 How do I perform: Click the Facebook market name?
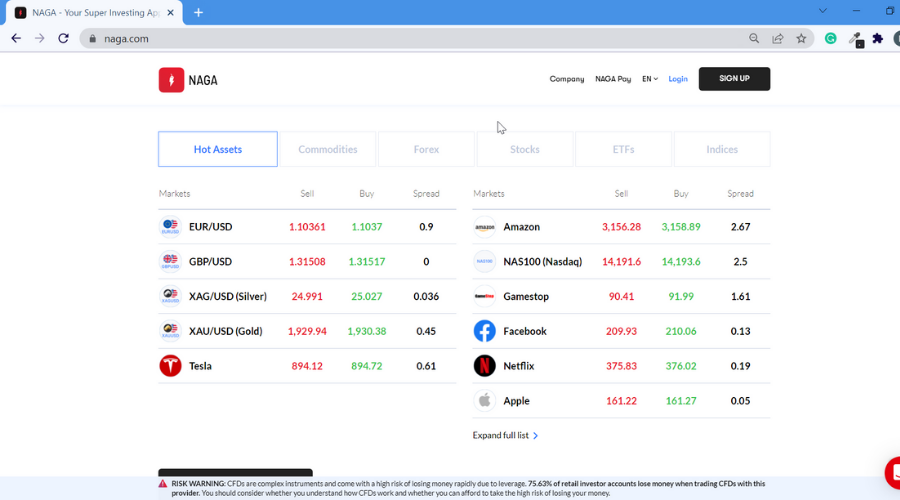coord(525,331)
